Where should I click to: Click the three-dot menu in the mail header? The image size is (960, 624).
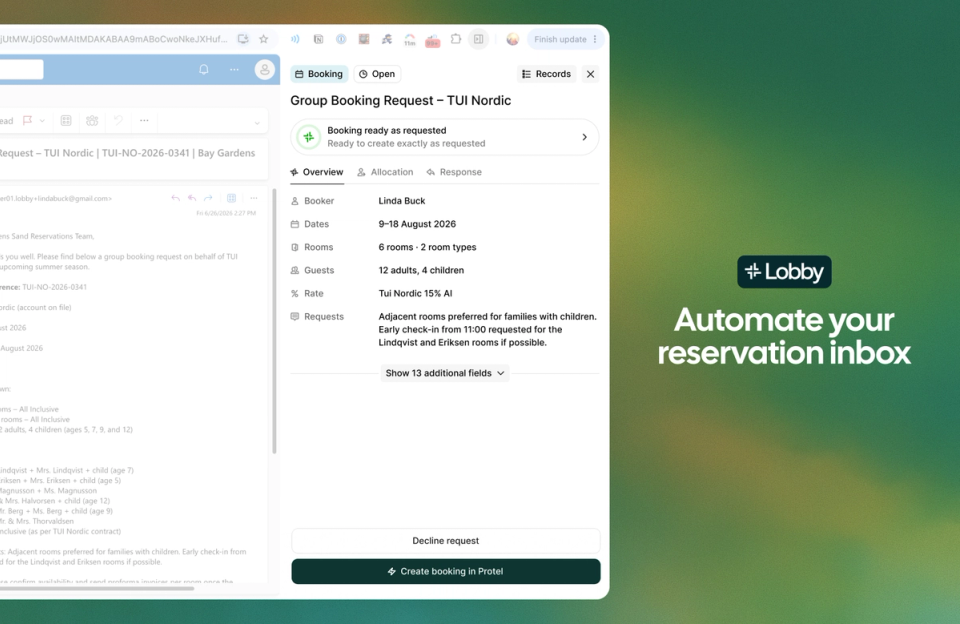[x=234, y=69]
